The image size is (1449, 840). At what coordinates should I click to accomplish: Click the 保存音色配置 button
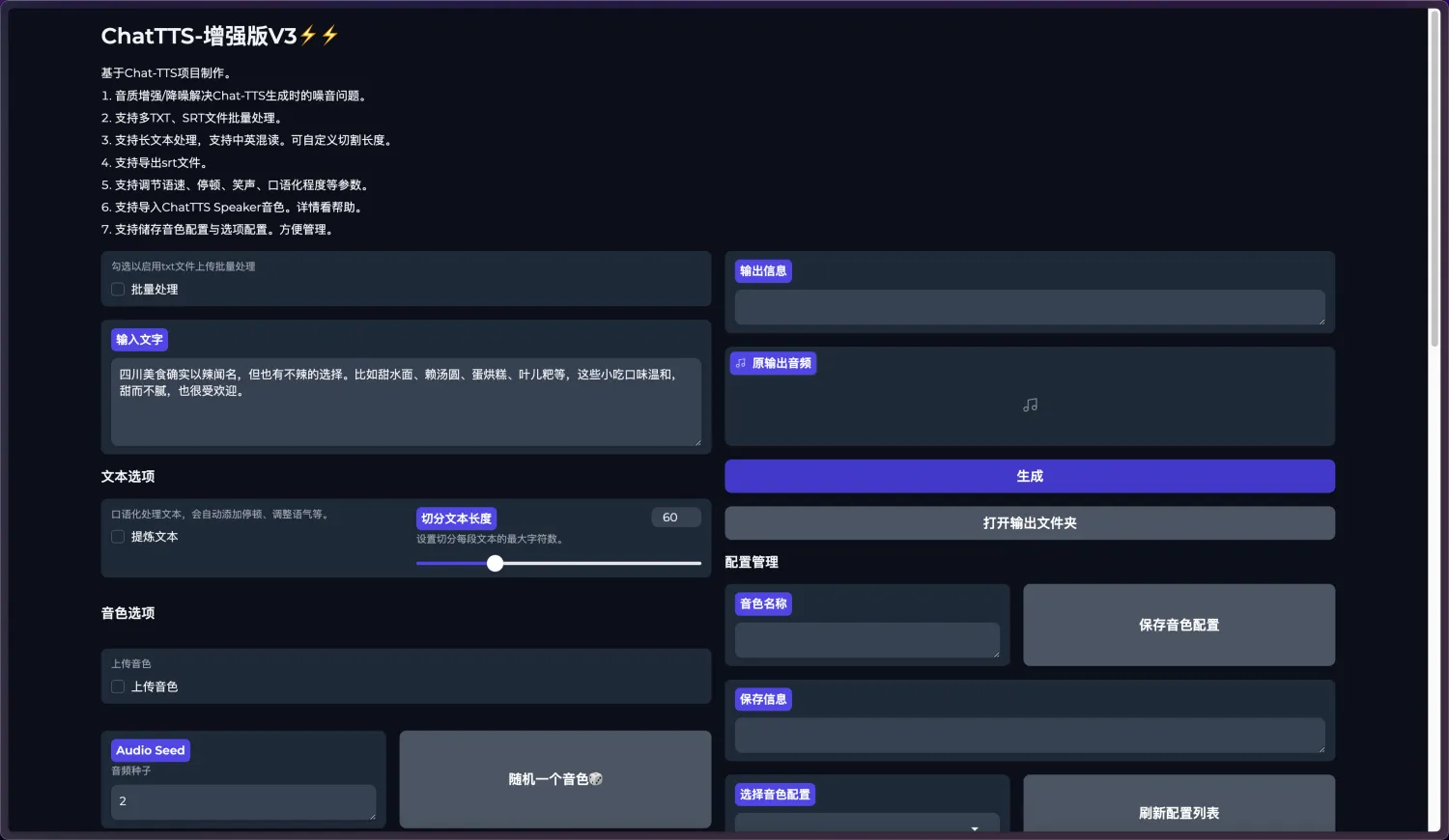[1179, 625]
